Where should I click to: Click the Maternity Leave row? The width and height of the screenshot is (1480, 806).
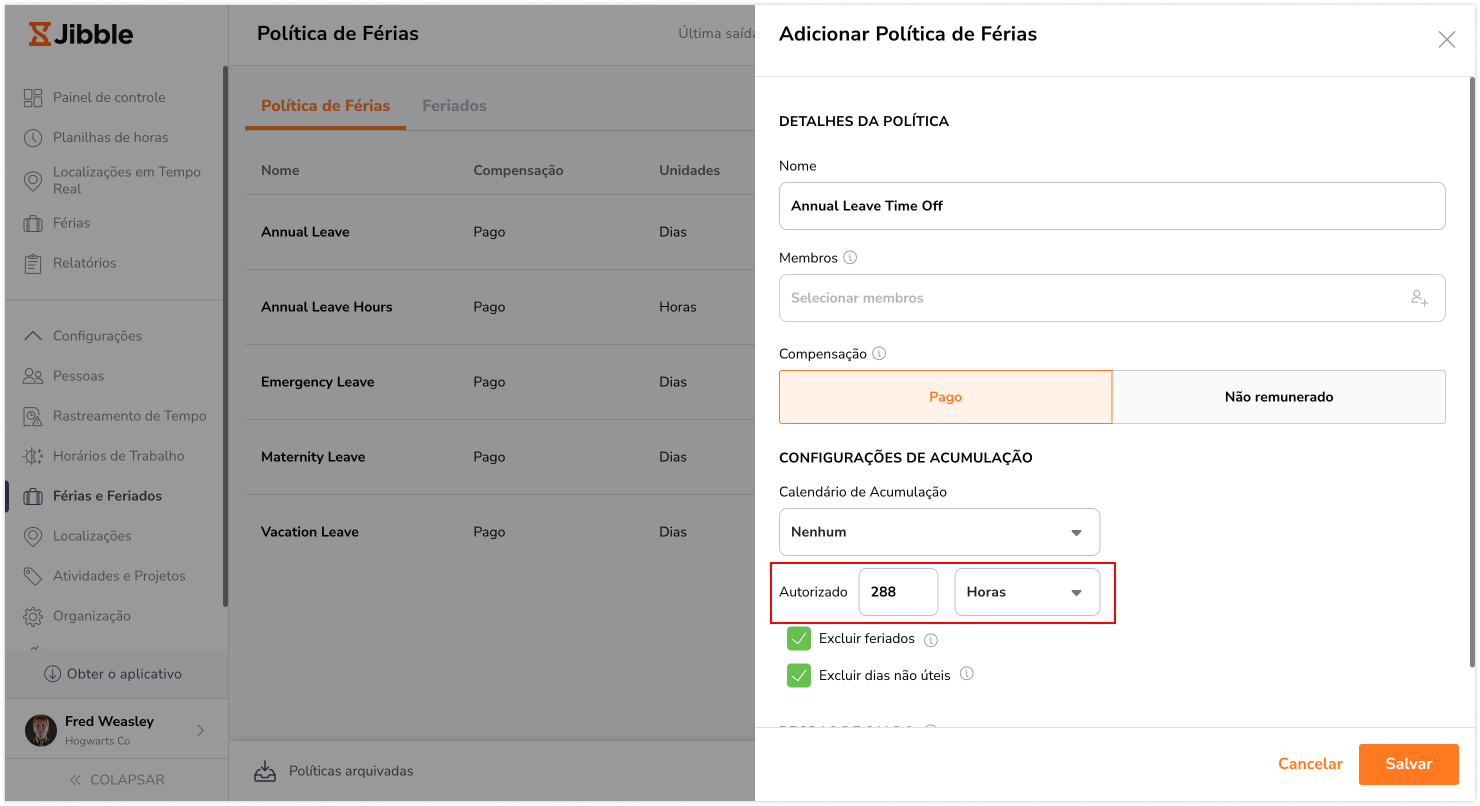tap(500, 457)
